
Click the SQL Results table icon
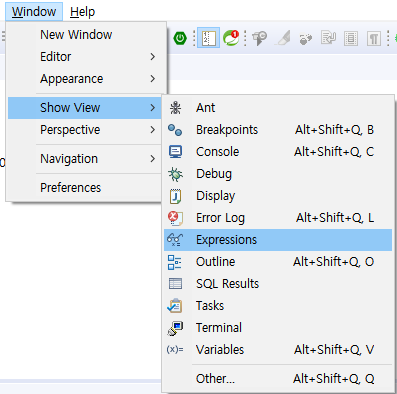[175, 284]
